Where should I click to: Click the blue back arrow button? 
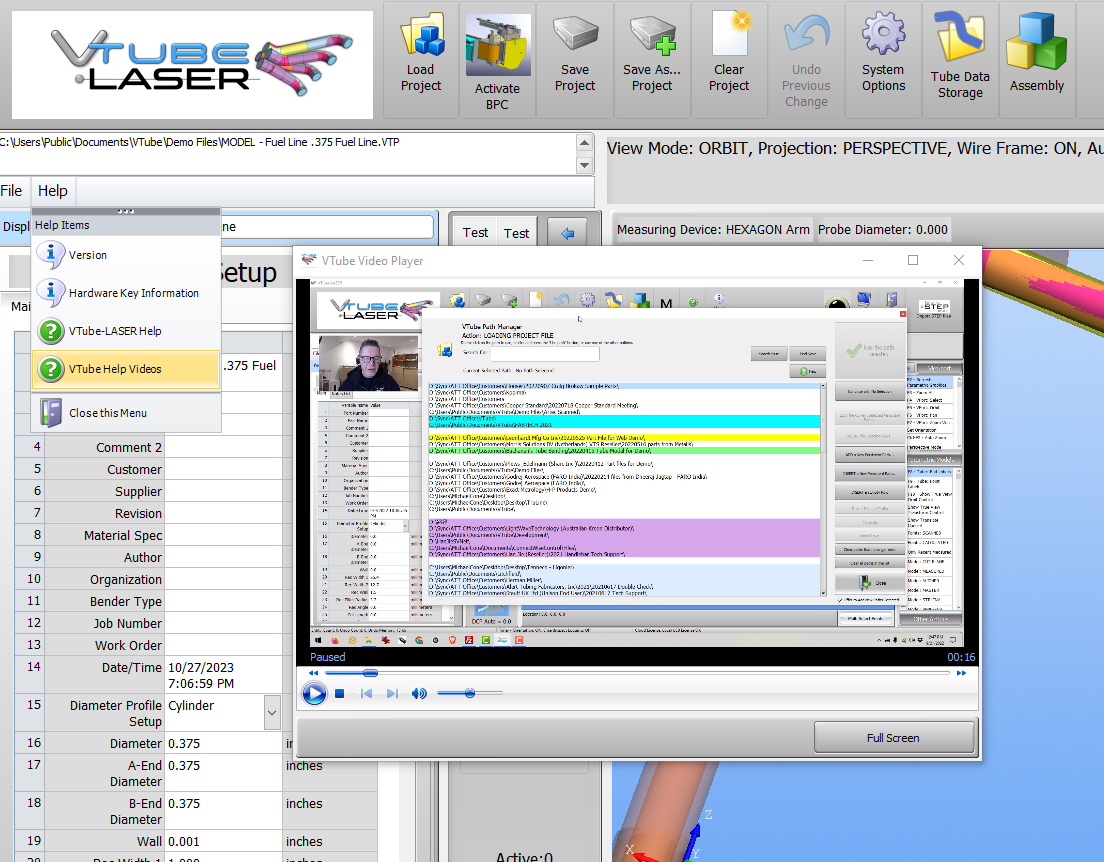(x=567, y=233)
